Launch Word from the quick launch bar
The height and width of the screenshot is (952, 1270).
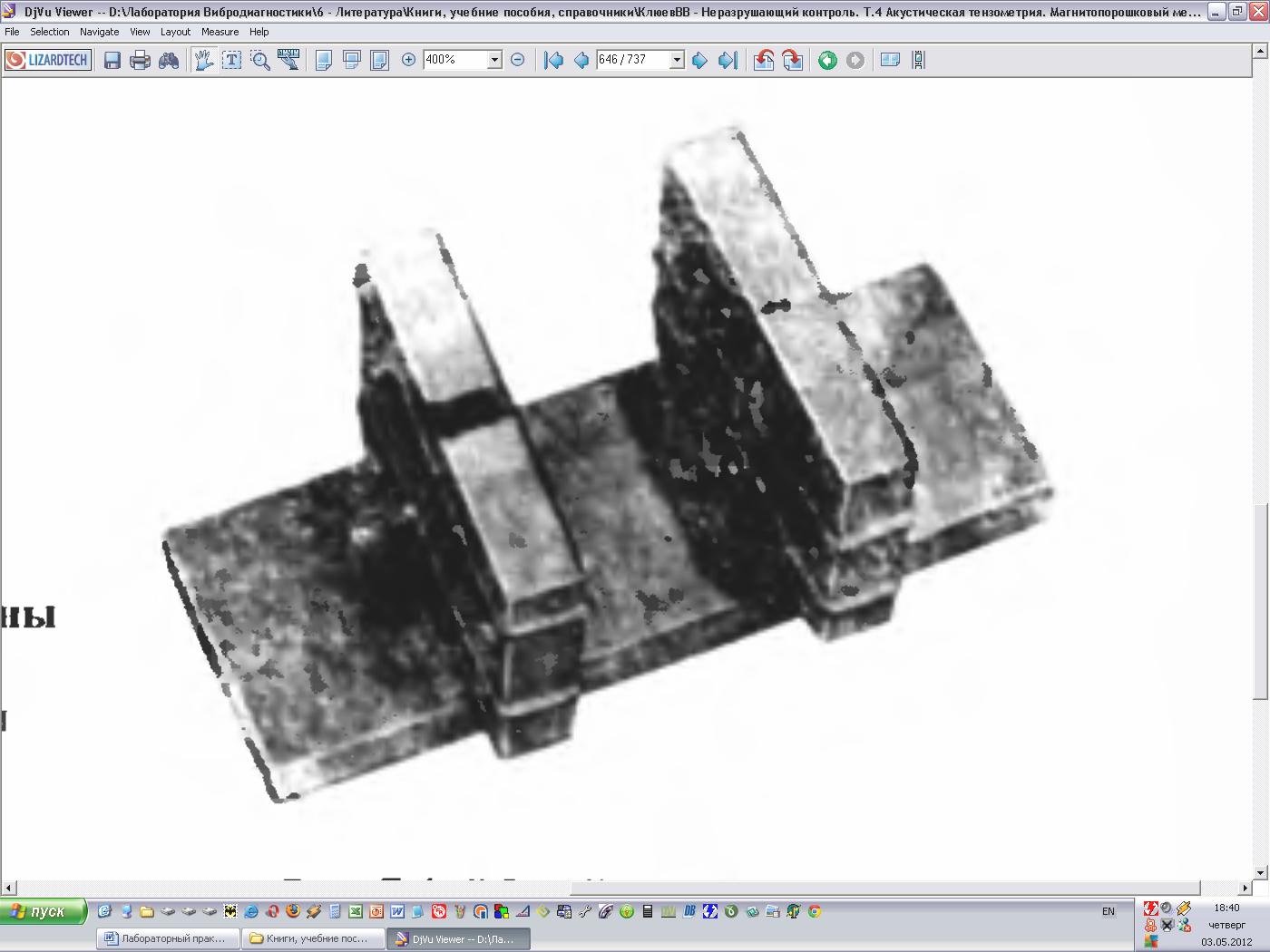point(397,911)
